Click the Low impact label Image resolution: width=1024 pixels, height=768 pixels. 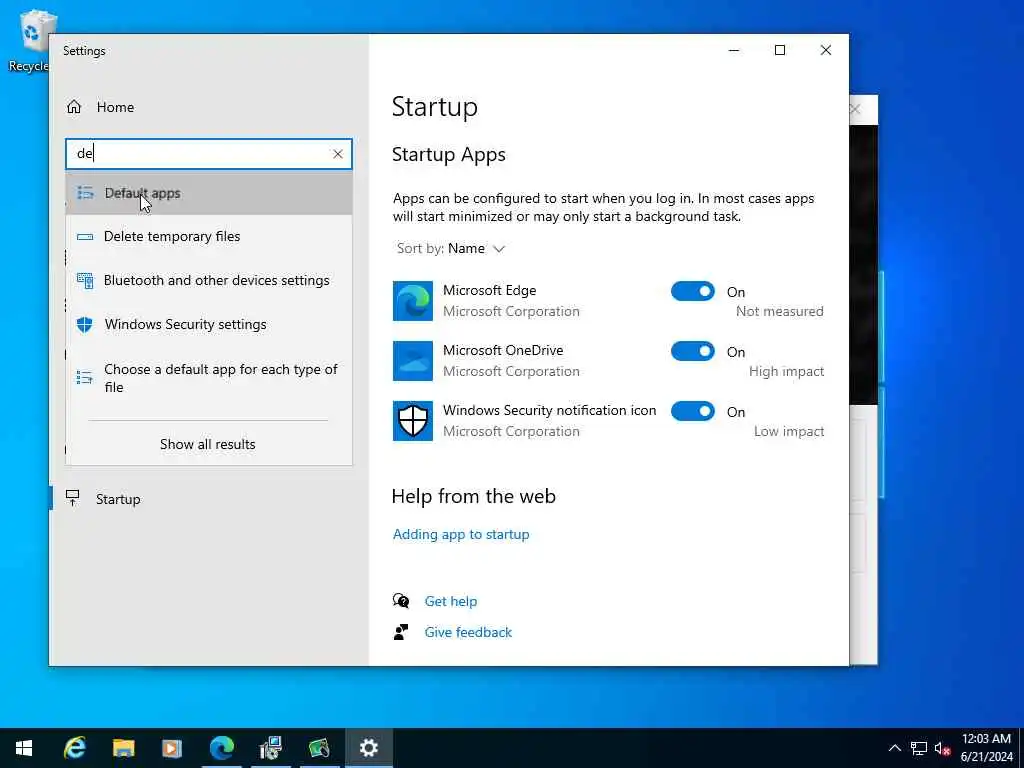tap(789, 432)
